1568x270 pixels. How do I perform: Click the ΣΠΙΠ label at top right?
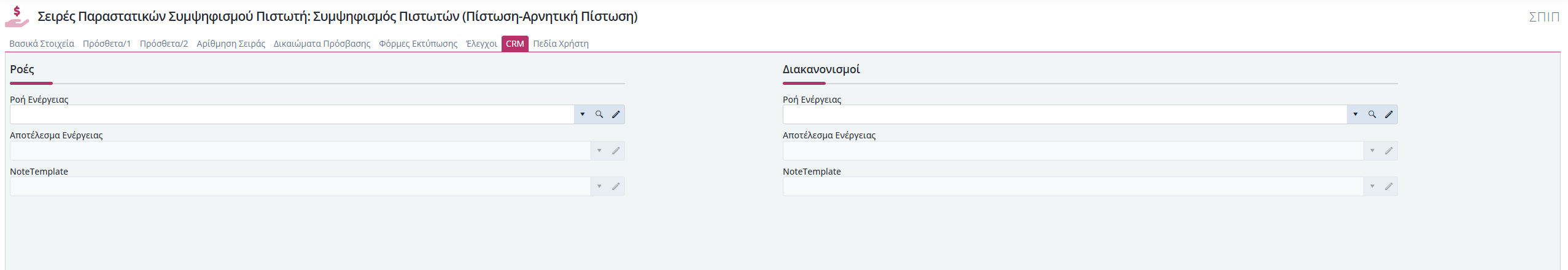click(x=1543, y=17)
